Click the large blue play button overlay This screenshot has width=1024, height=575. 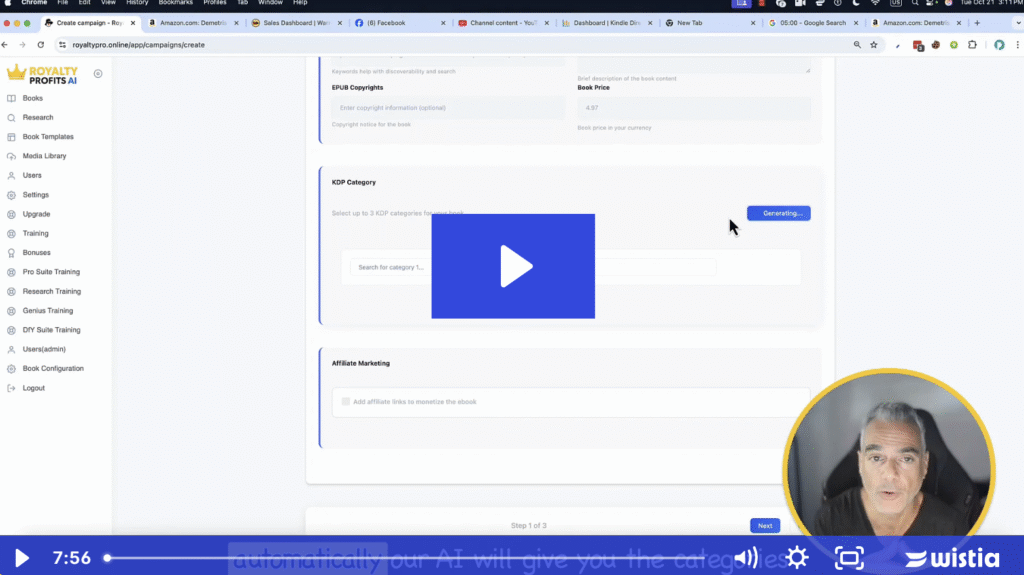(x=513, y=266)
